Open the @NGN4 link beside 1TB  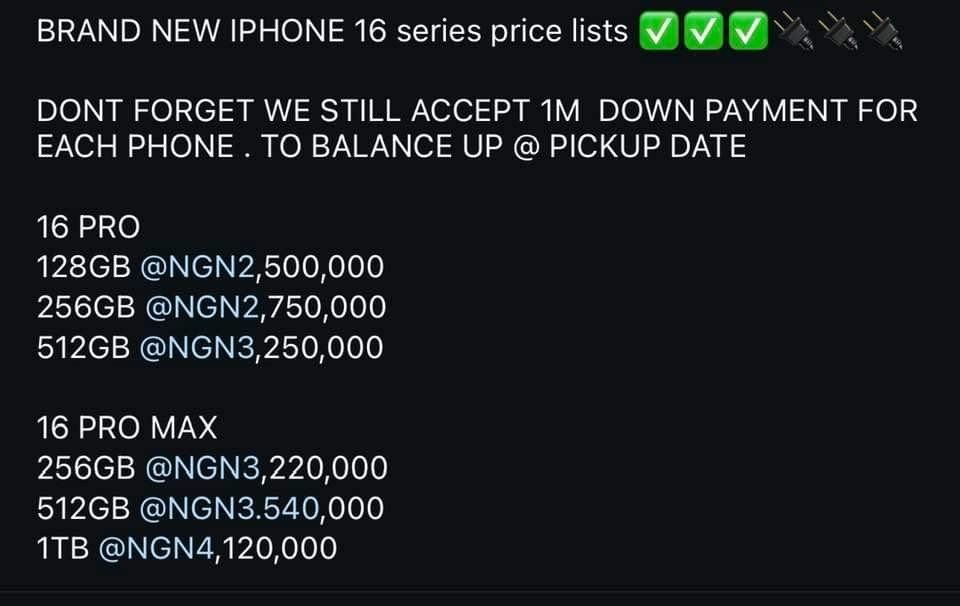pyautogui.click(x=156, y=548)
